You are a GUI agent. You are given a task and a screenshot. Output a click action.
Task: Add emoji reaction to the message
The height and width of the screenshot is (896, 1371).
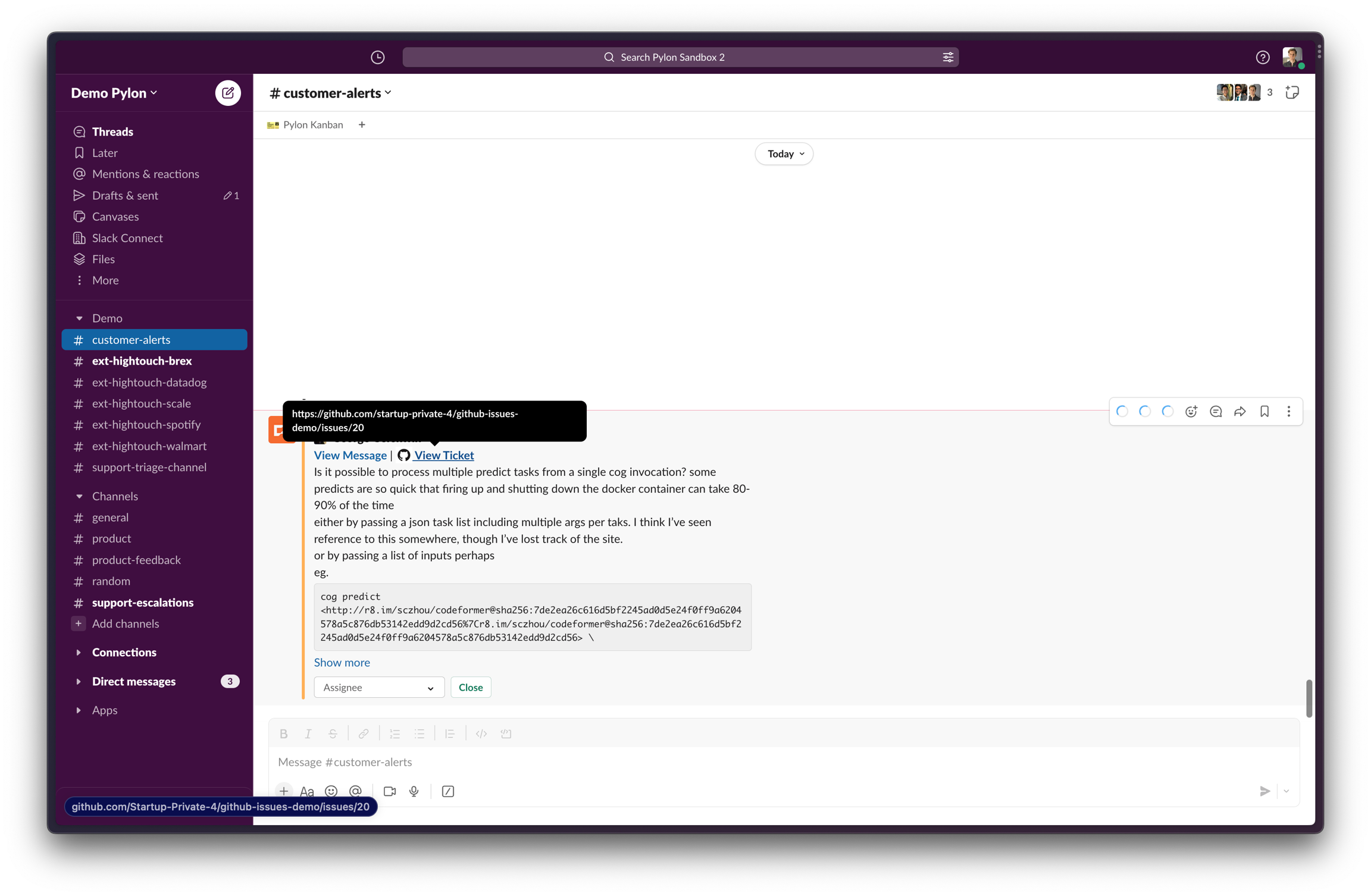(x=1191, y=412)
